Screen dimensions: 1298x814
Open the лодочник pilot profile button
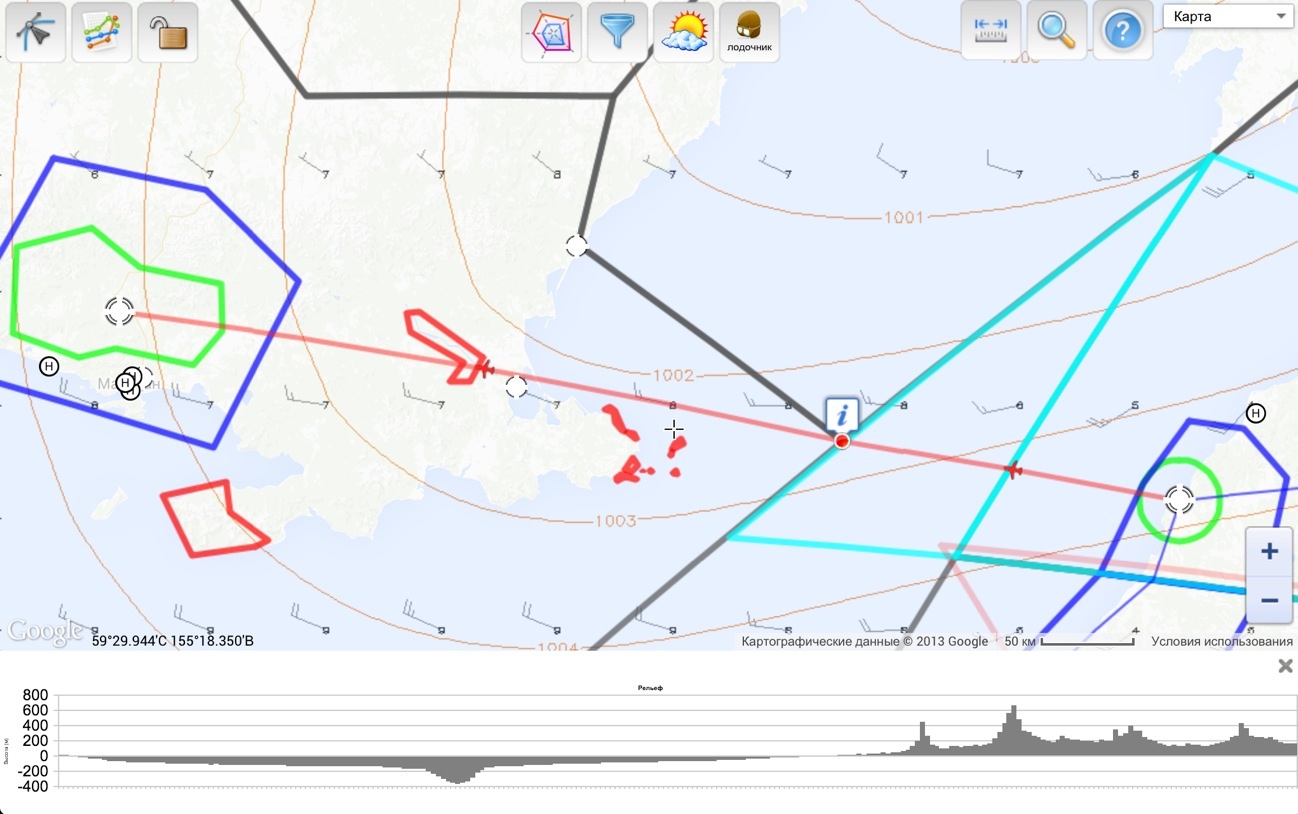[749, 32]
